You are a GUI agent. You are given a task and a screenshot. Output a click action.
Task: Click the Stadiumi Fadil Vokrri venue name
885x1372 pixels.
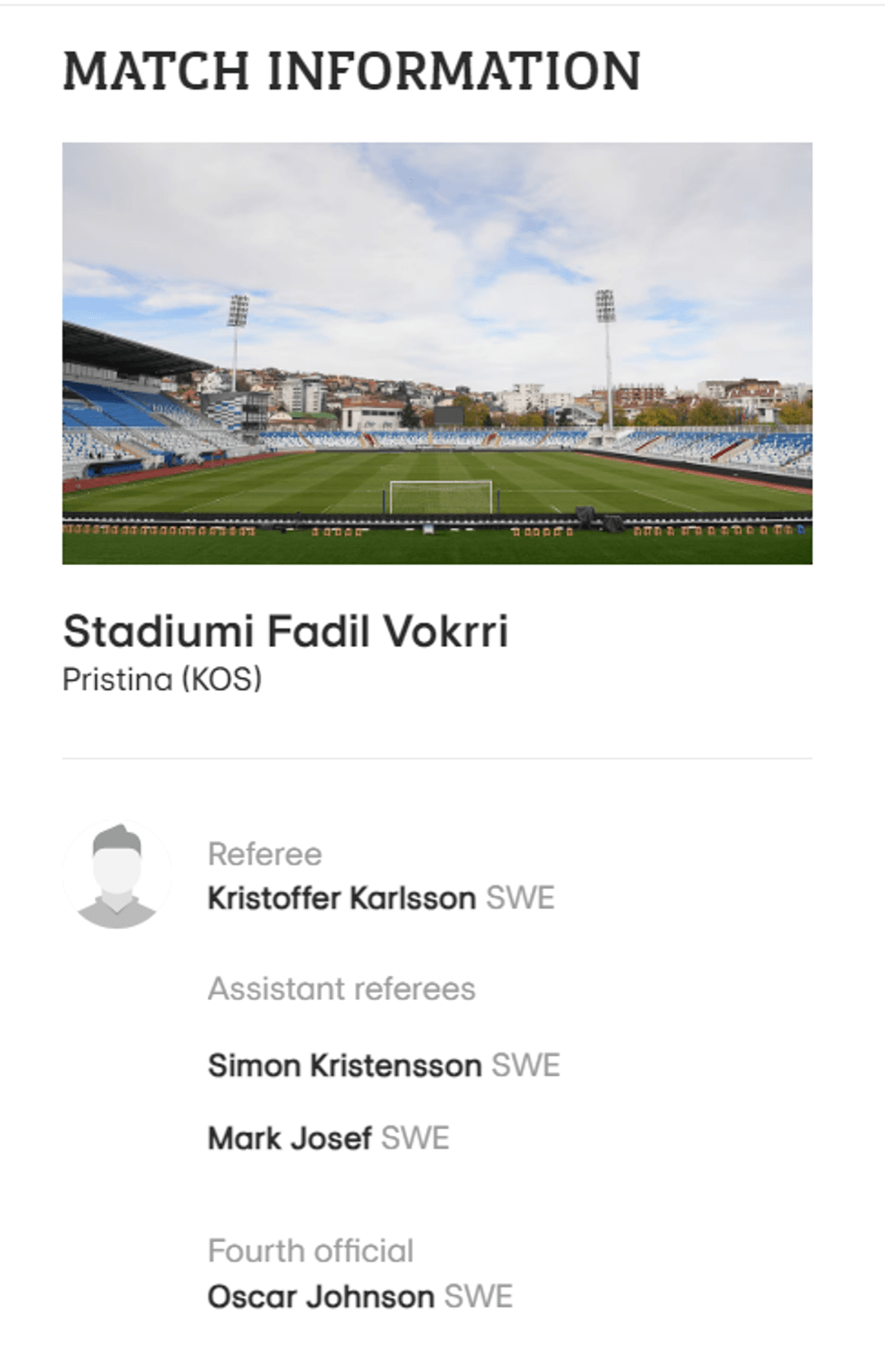tap(285, 631)
